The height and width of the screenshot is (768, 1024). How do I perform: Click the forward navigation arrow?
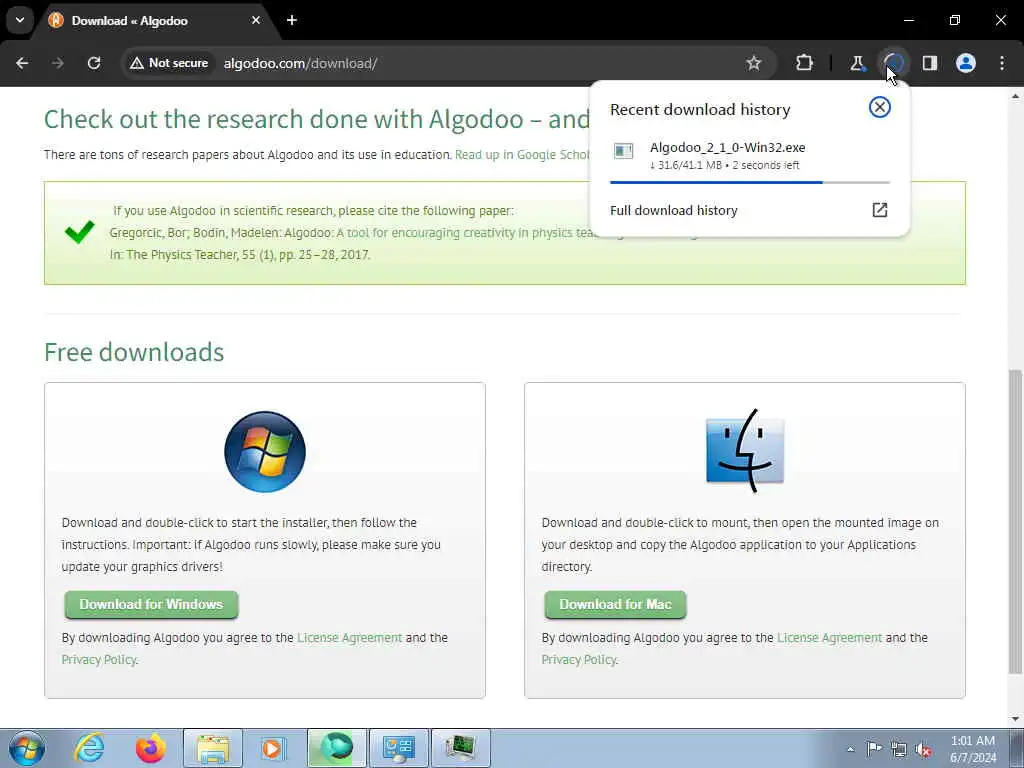point(58,63)
